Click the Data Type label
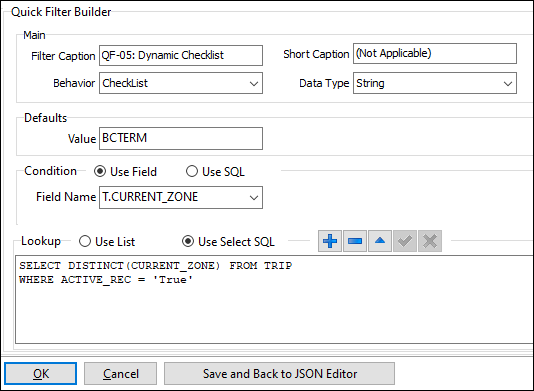 pyautogui.click(x=324, y=83)
